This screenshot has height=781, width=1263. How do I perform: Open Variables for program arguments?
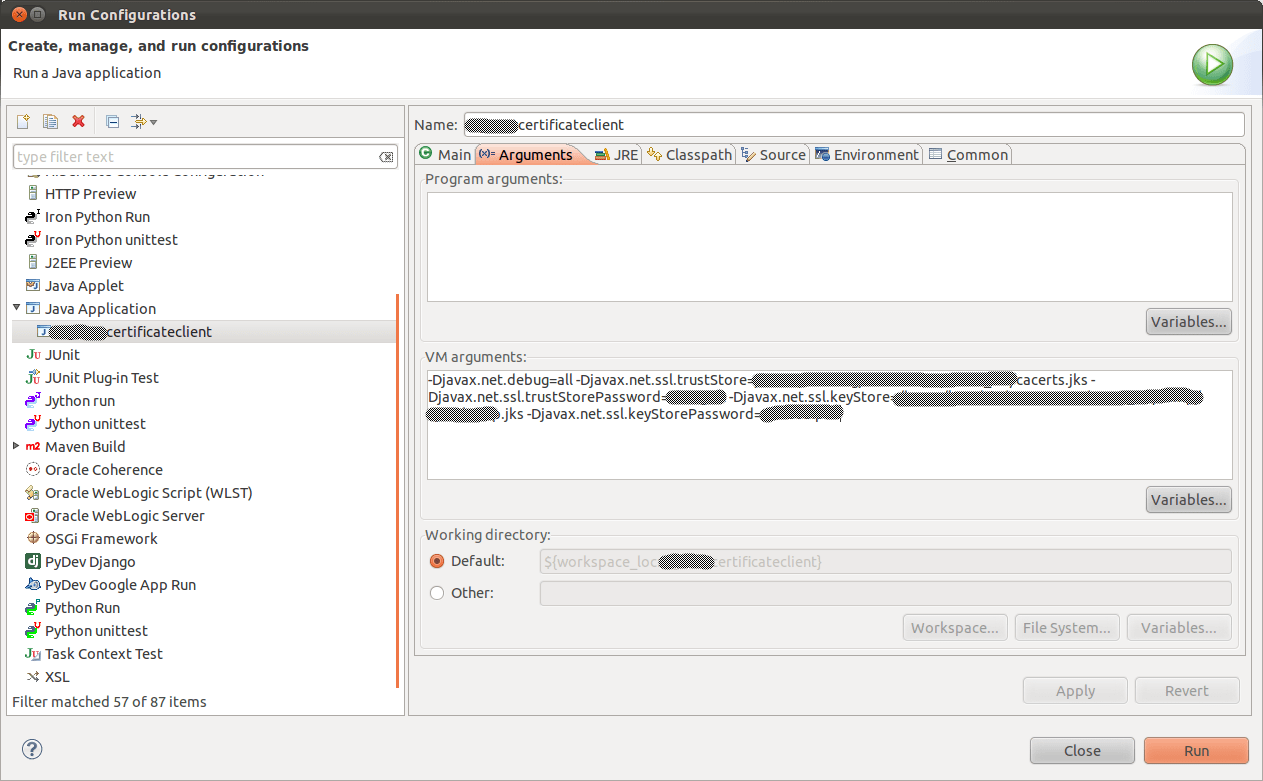1188,321
